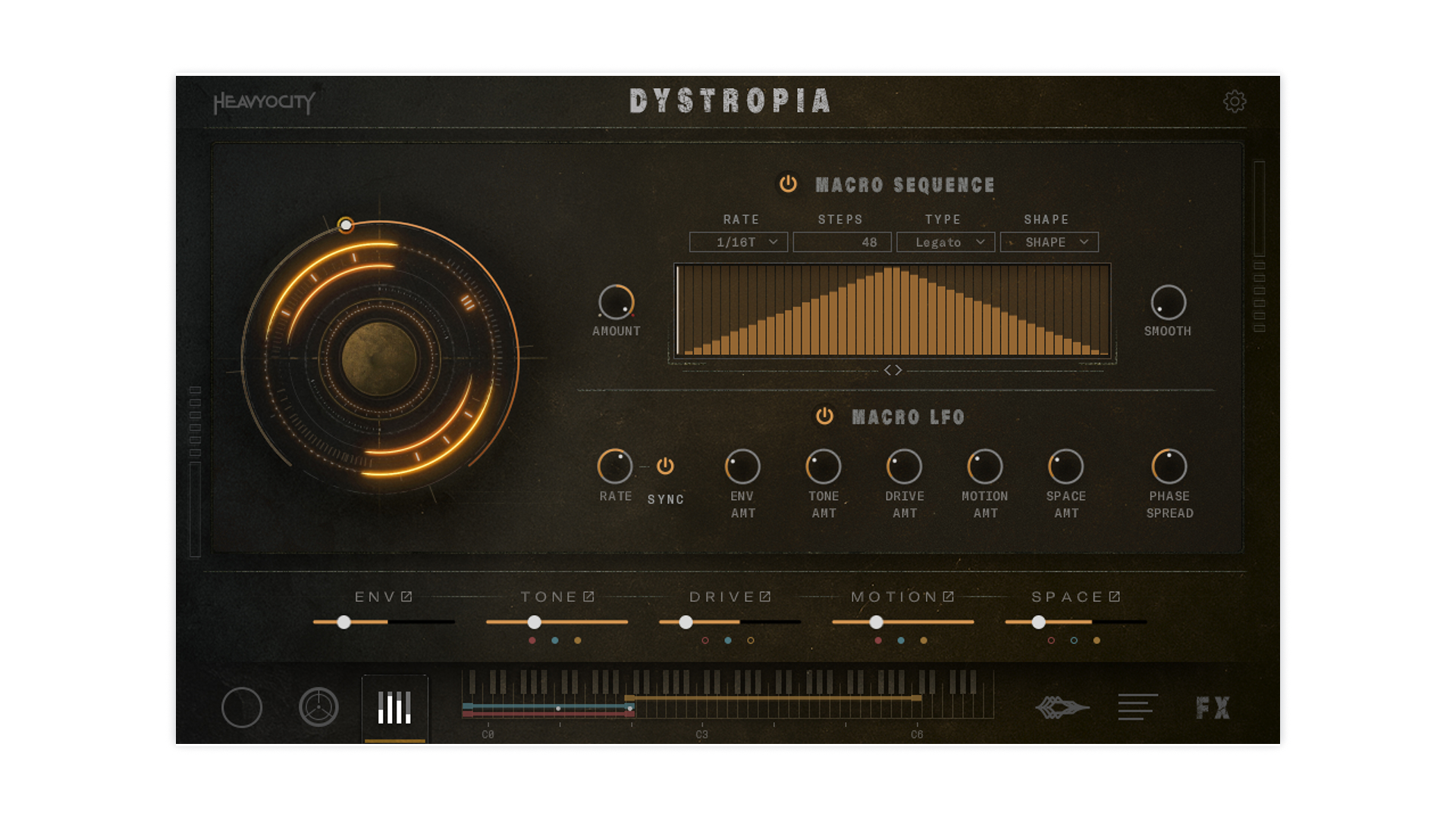Open the FX page
The width and height of the screenshot is (1456, 819).
1213,707
